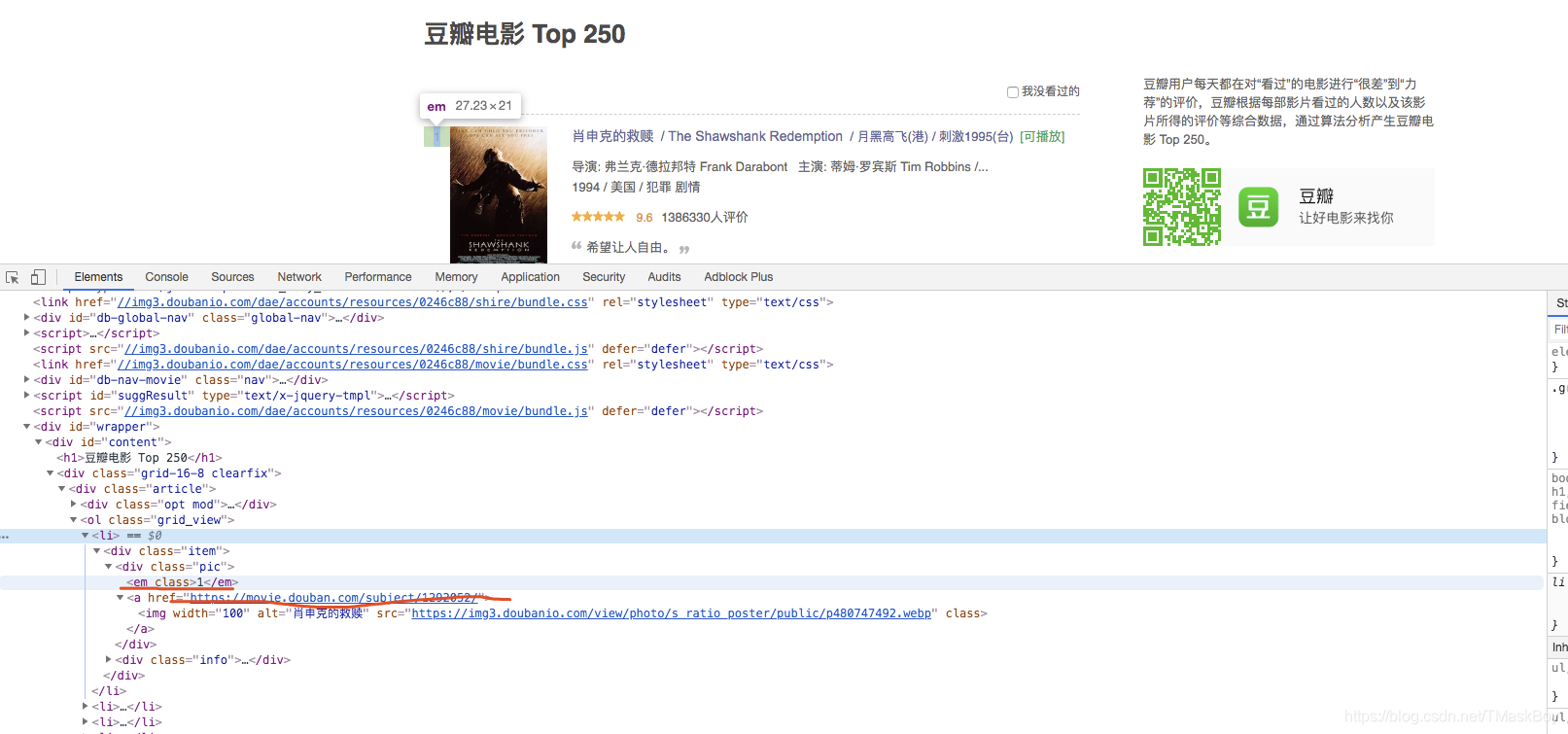1568x734 pixels.
Task: Click the 可播放 playable tag
Action: [1042, 137]
